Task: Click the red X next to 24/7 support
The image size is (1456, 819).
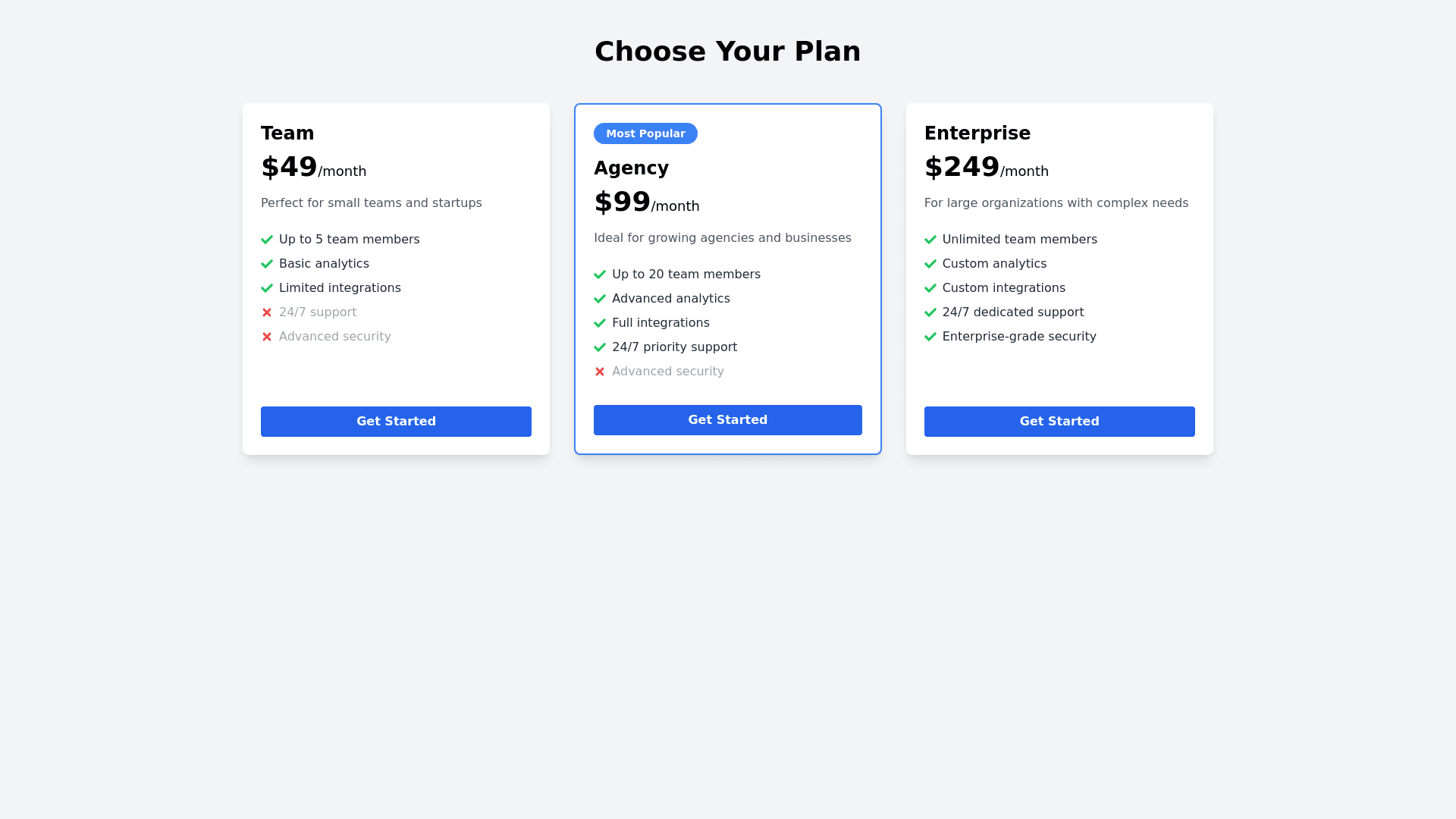Action: pyautogui.click(x=267, y=312)
